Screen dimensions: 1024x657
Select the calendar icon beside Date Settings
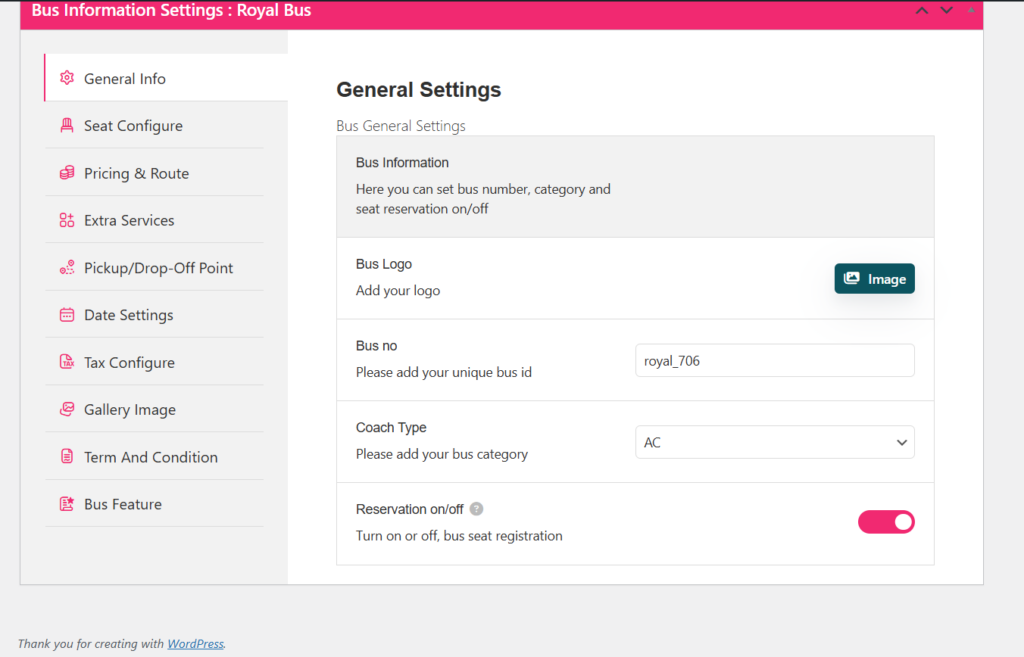point(67,314)
